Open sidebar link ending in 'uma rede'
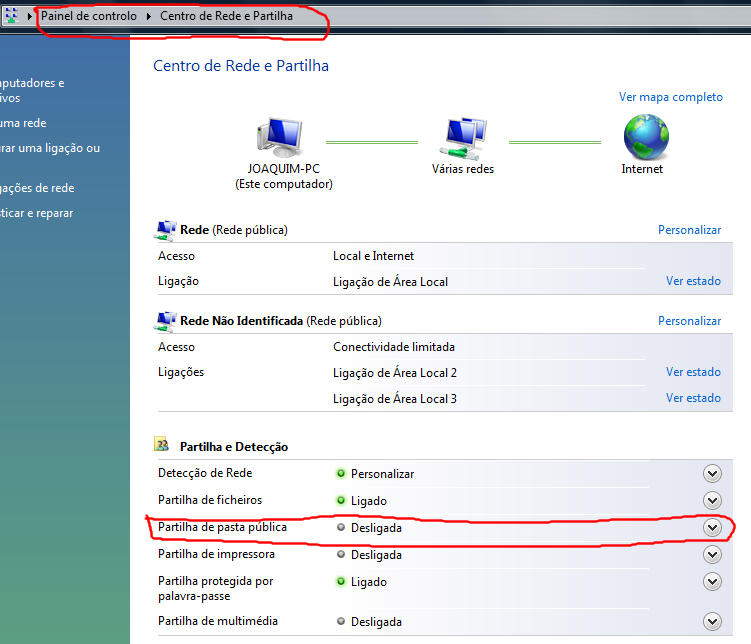 click(23, 123)
